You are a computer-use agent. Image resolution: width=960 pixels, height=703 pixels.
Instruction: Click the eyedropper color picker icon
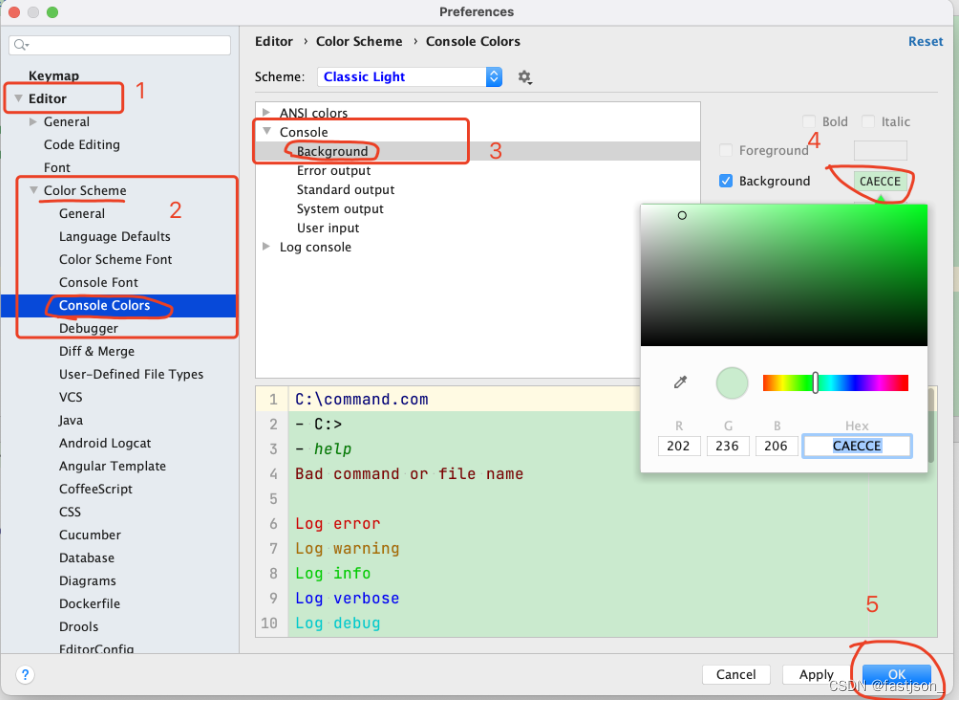pyautogui.click(x=680, y=383)
